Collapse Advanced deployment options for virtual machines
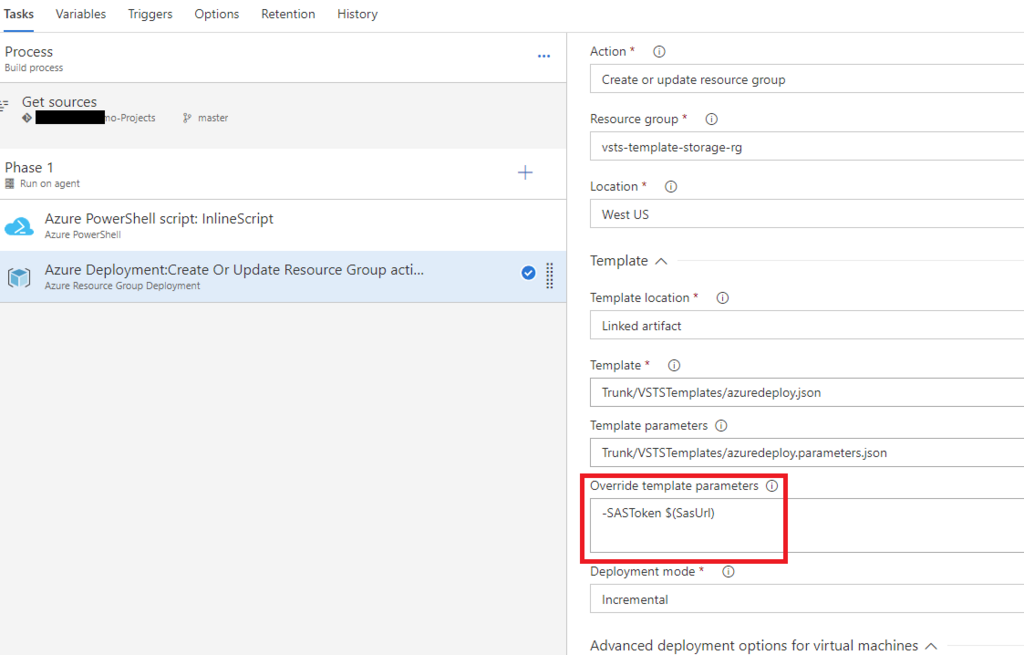 point(931,646)
